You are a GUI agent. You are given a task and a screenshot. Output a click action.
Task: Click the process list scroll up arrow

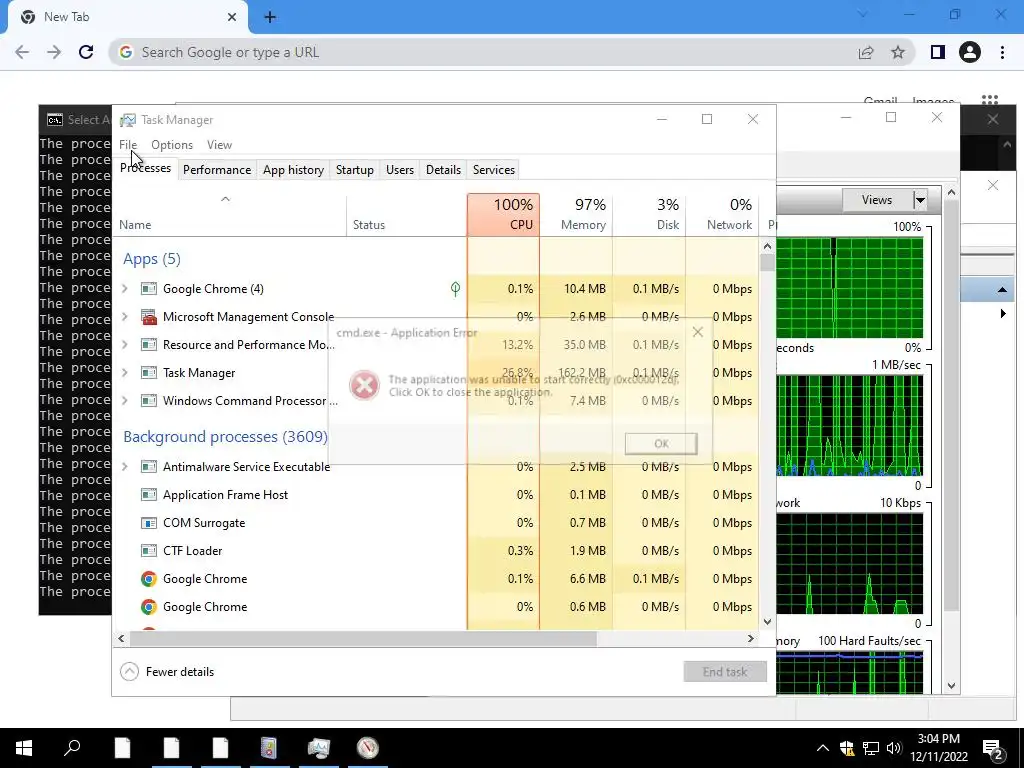(x=767, y=247)
